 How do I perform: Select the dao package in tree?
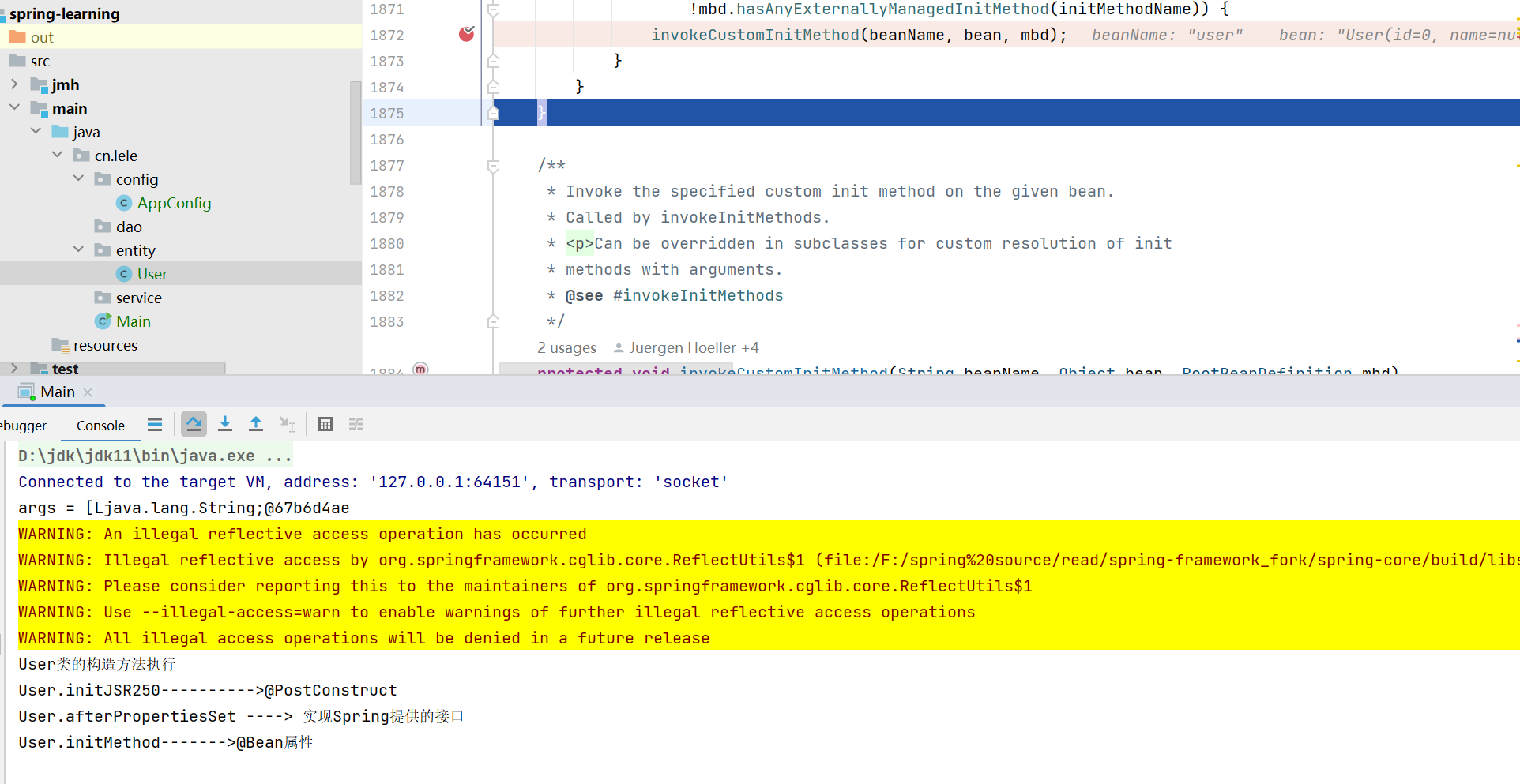pos(129,227)
